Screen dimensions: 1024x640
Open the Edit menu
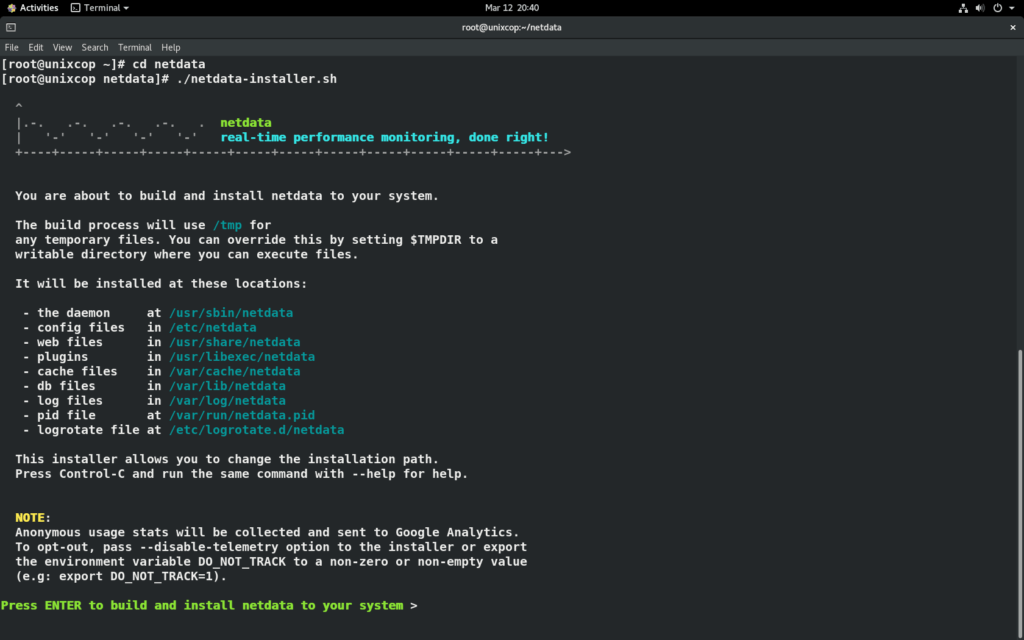tap(36, 48)
